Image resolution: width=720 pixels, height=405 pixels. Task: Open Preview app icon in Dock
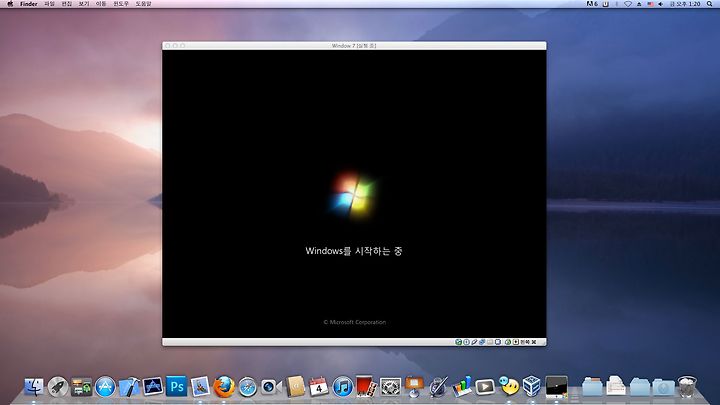(x=200, y=387)
